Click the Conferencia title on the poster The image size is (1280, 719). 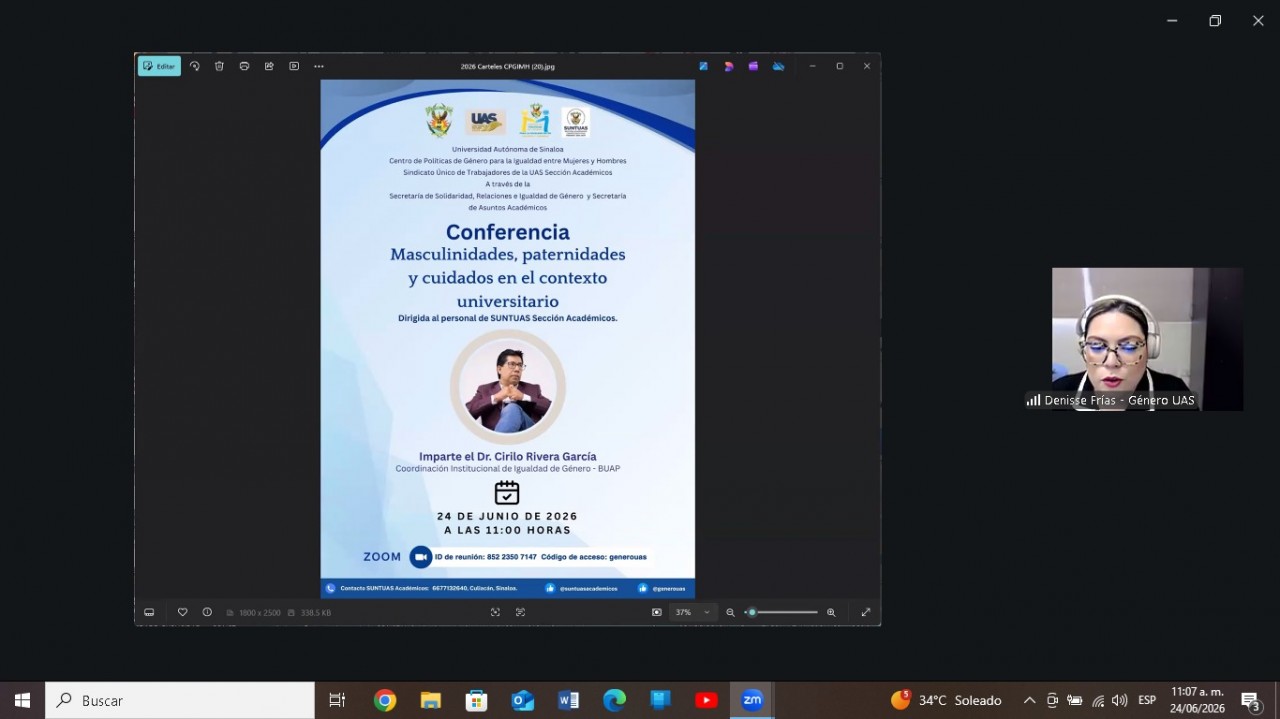tap(508, 232)
